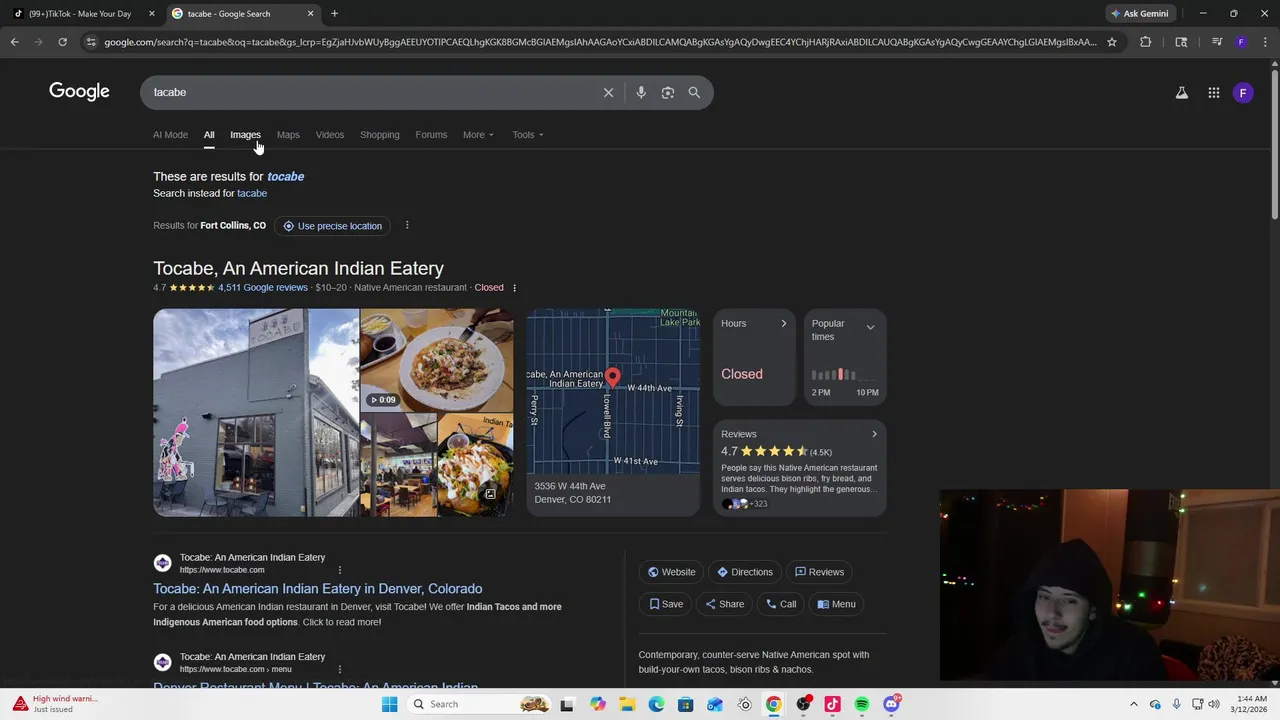
Task: Switch to the Forums results tab
Action: (431, 135)
